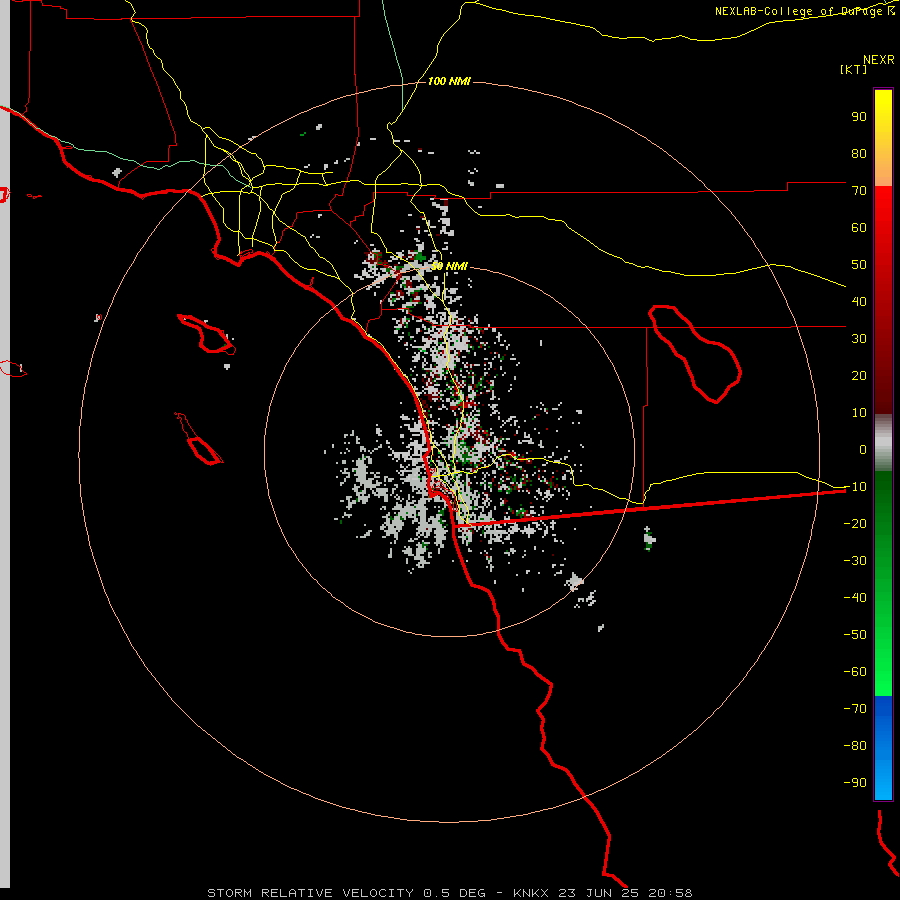Click the 50 NMI range ring label
900x900 pixels.
coord(449,266)
